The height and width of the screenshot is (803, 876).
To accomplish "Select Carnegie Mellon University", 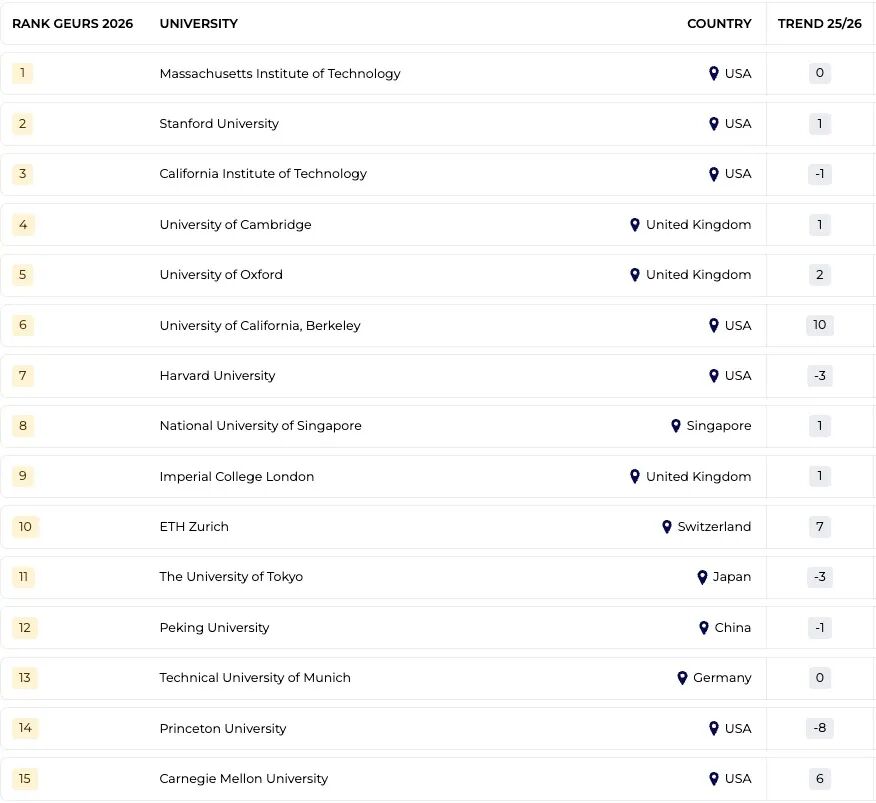I will [x=243, y=779].
